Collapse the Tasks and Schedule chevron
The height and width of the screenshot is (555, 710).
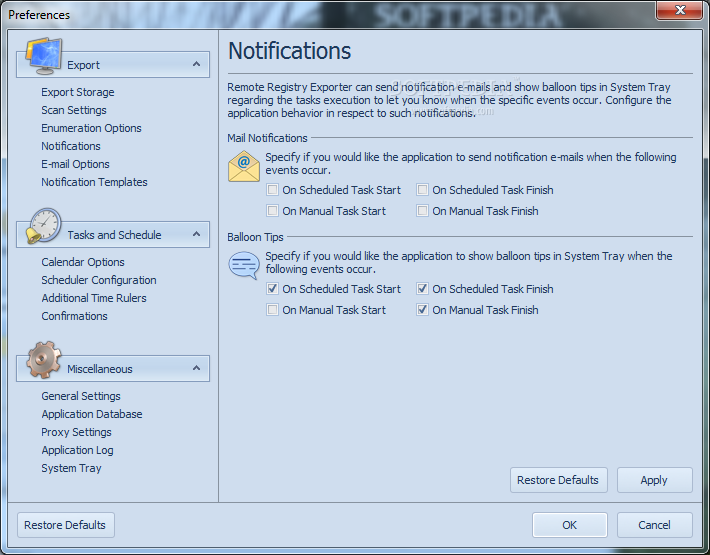[196, 234]
